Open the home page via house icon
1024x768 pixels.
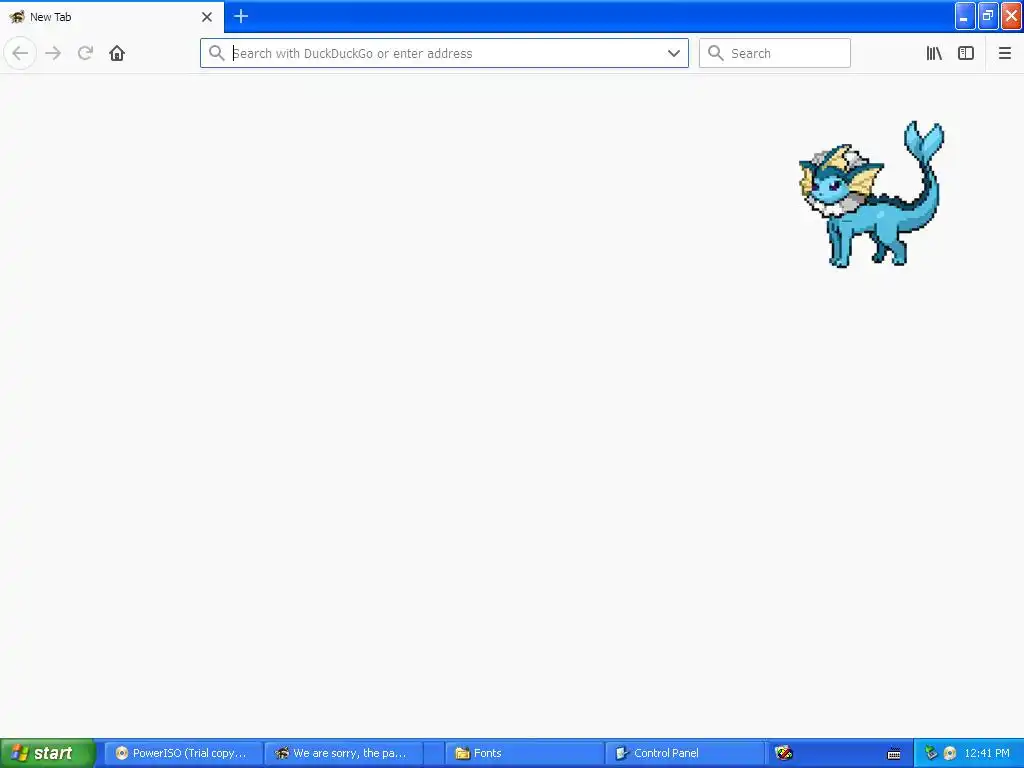click(x=117, y=53)
